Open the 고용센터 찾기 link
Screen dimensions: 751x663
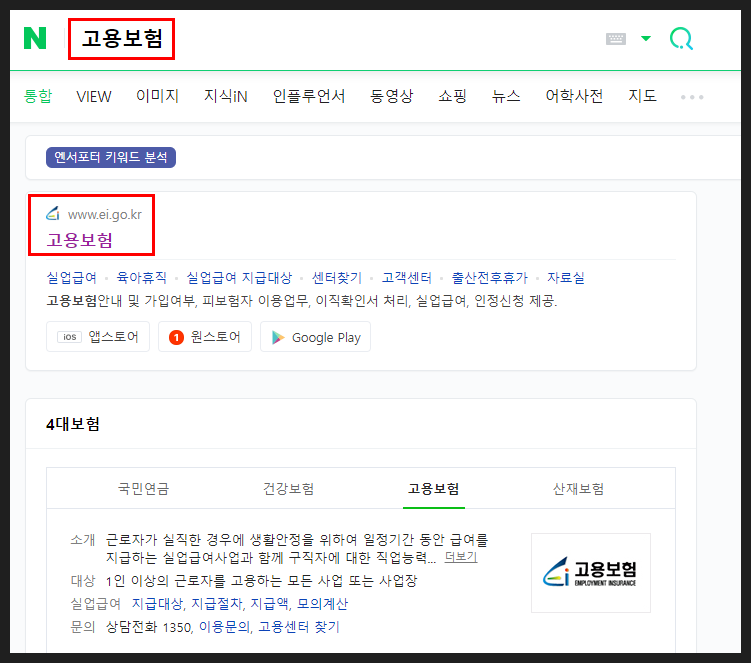click(x=299, y=627)
